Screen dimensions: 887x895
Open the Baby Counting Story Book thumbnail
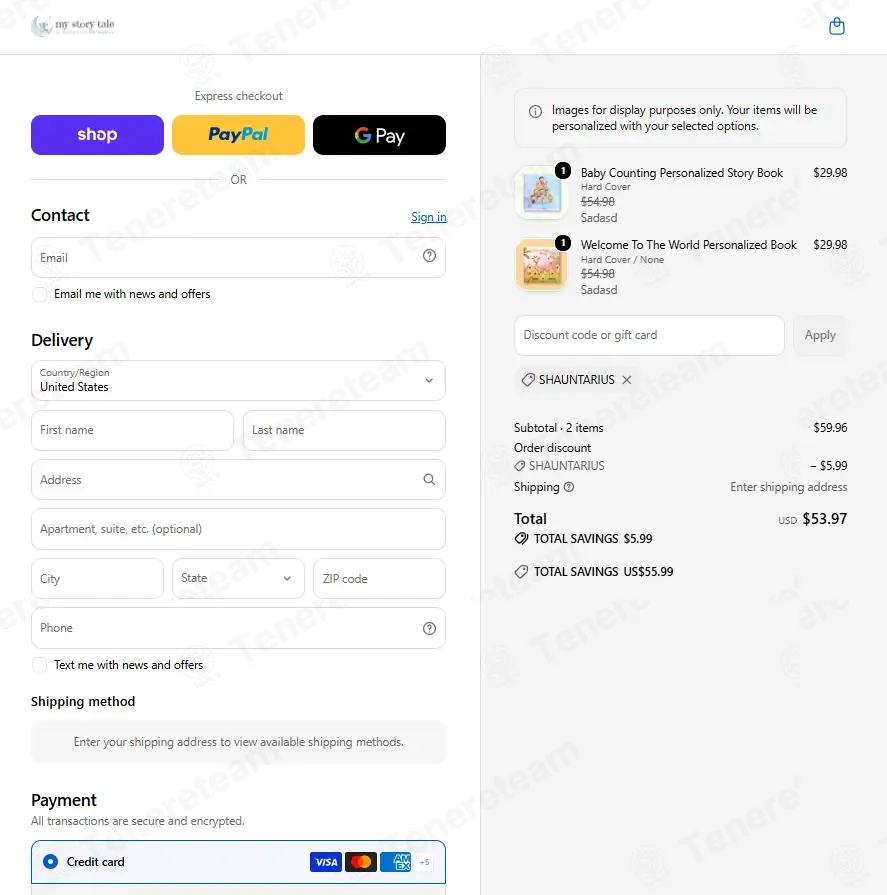(x=541, y=193)
